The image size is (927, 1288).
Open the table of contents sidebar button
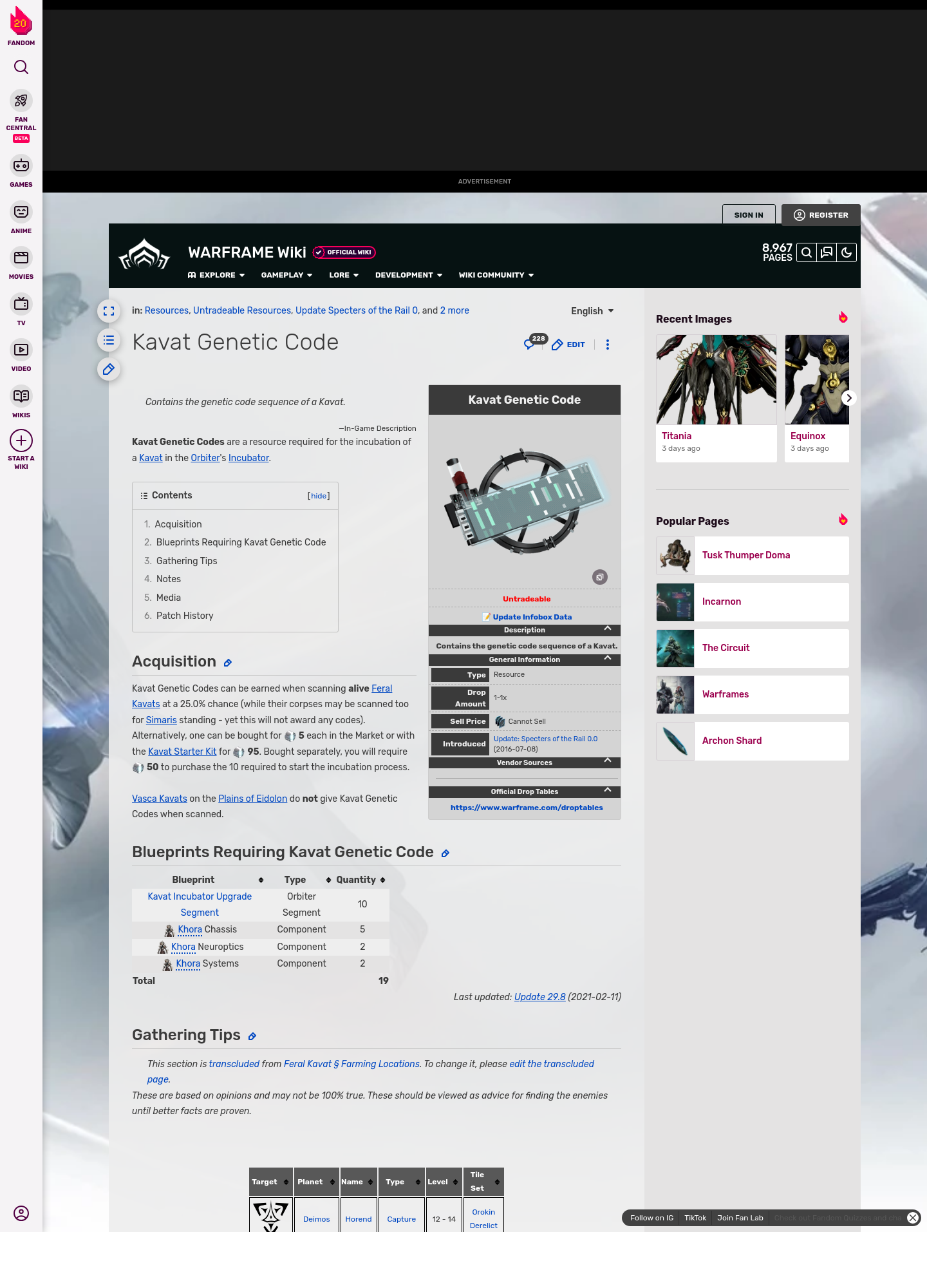click(109, 340)
